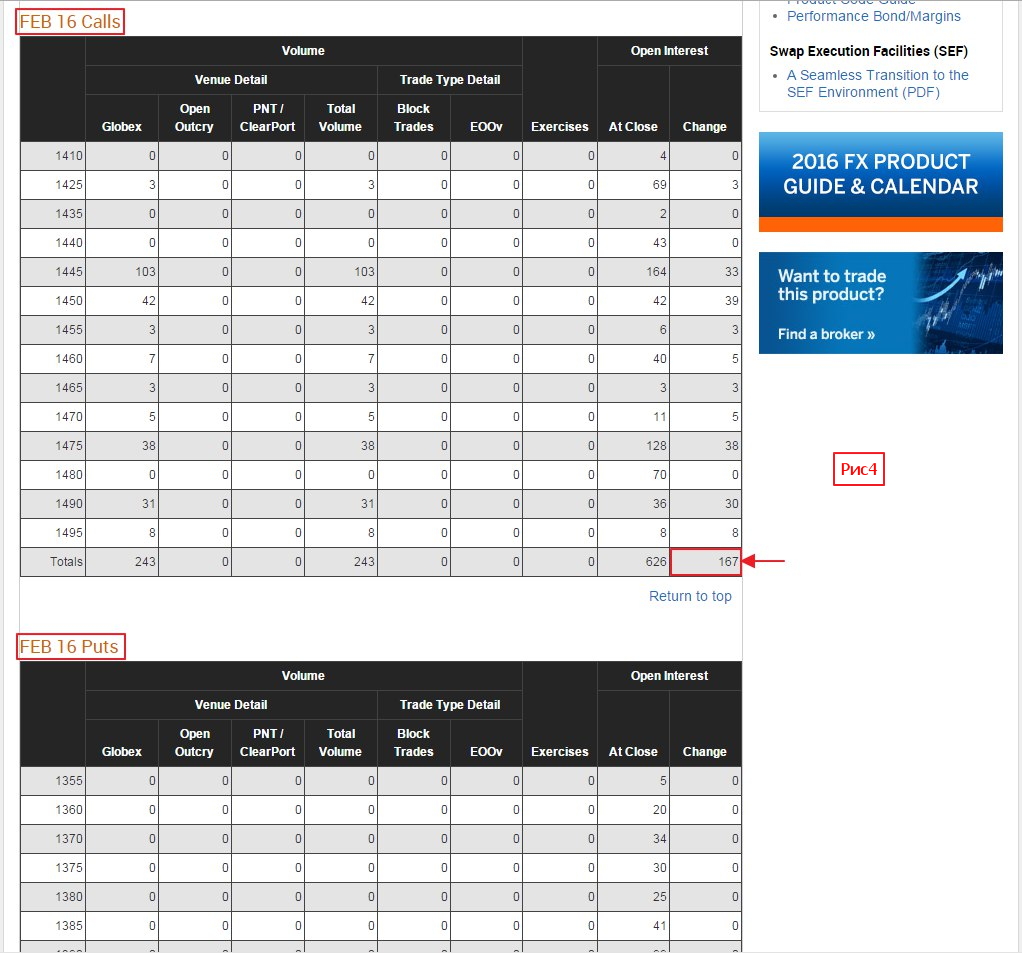Click At Close value 41 for Puts strike 1385
The image size is (1022, 953).
click(x=660, y=926)
